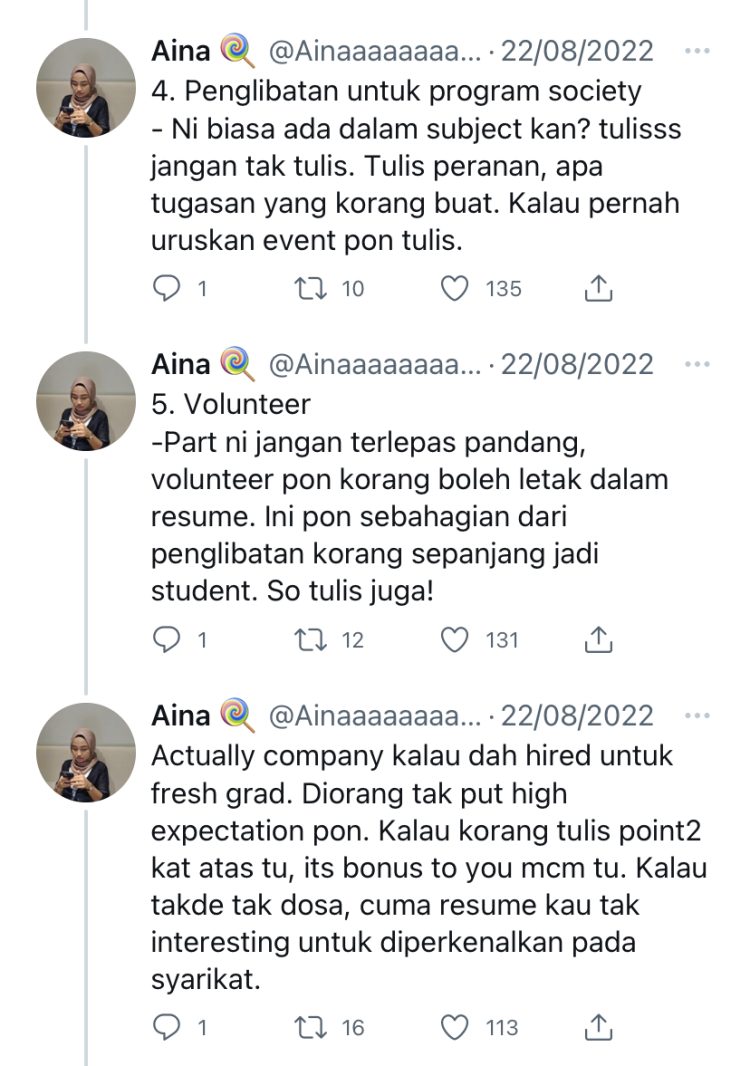Reply to the Volunteer tweet
Viewport: 750px width, 1066px height.
165,639
